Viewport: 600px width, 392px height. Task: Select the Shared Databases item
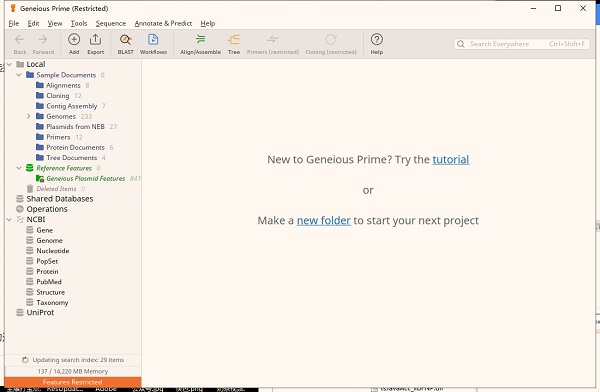[x=60, y=199]
